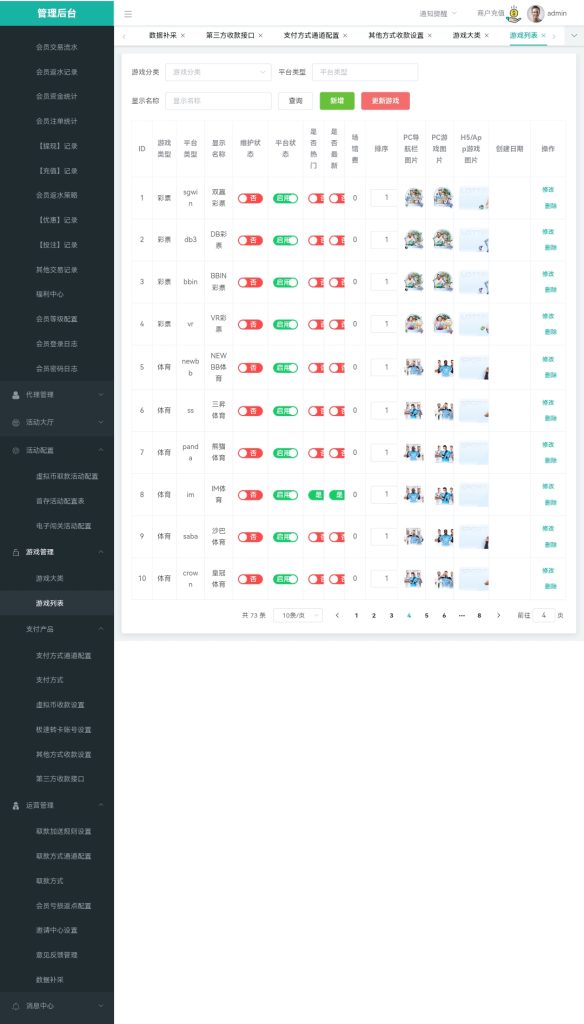This screenshot has height=1024, width=584.
Task: Open the 游戏分类 dropdown
Action: click(218, 72)
